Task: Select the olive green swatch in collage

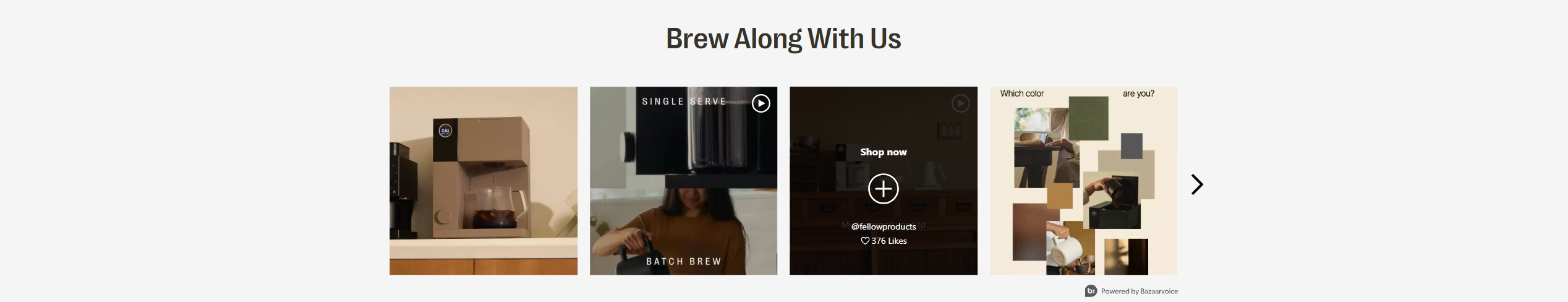Action: click(x=1088, y=118)
